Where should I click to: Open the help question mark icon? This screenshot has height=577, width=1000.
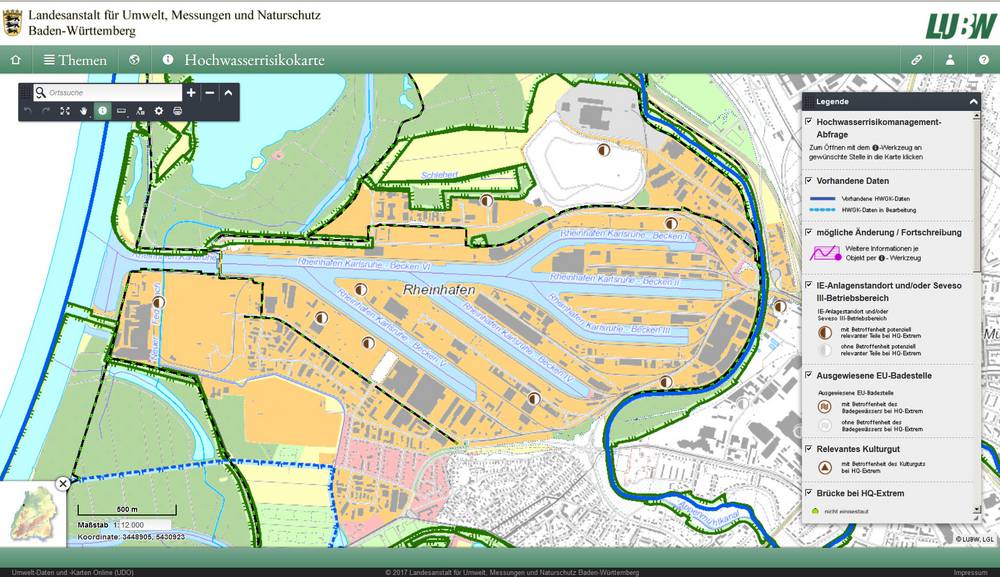tap(983, 60)
